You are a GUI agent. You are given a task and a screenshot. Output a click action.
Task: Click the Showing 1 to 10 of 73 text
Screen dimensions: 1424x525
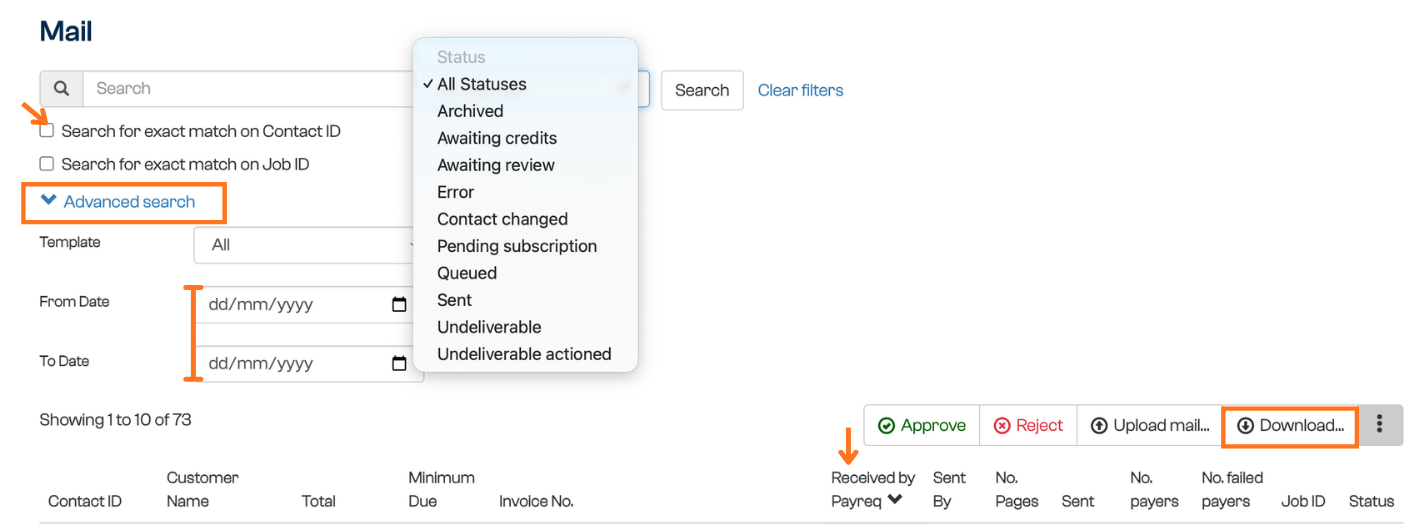115,420
